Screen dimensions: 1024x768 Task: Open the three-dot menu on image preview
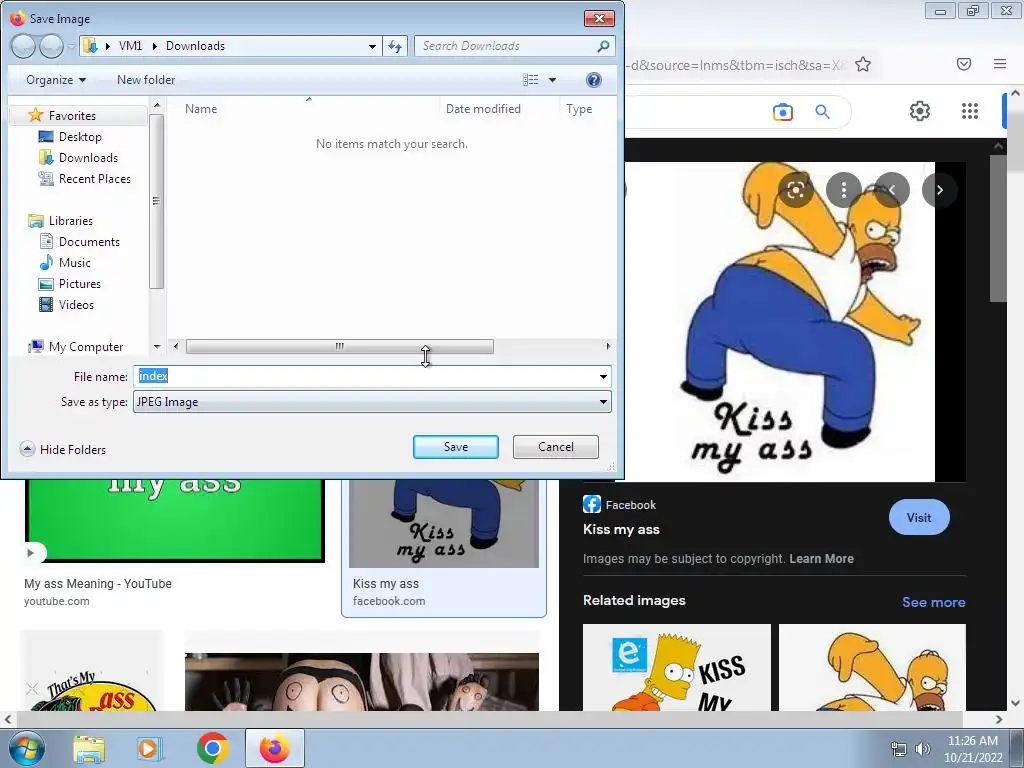(844, 190)
